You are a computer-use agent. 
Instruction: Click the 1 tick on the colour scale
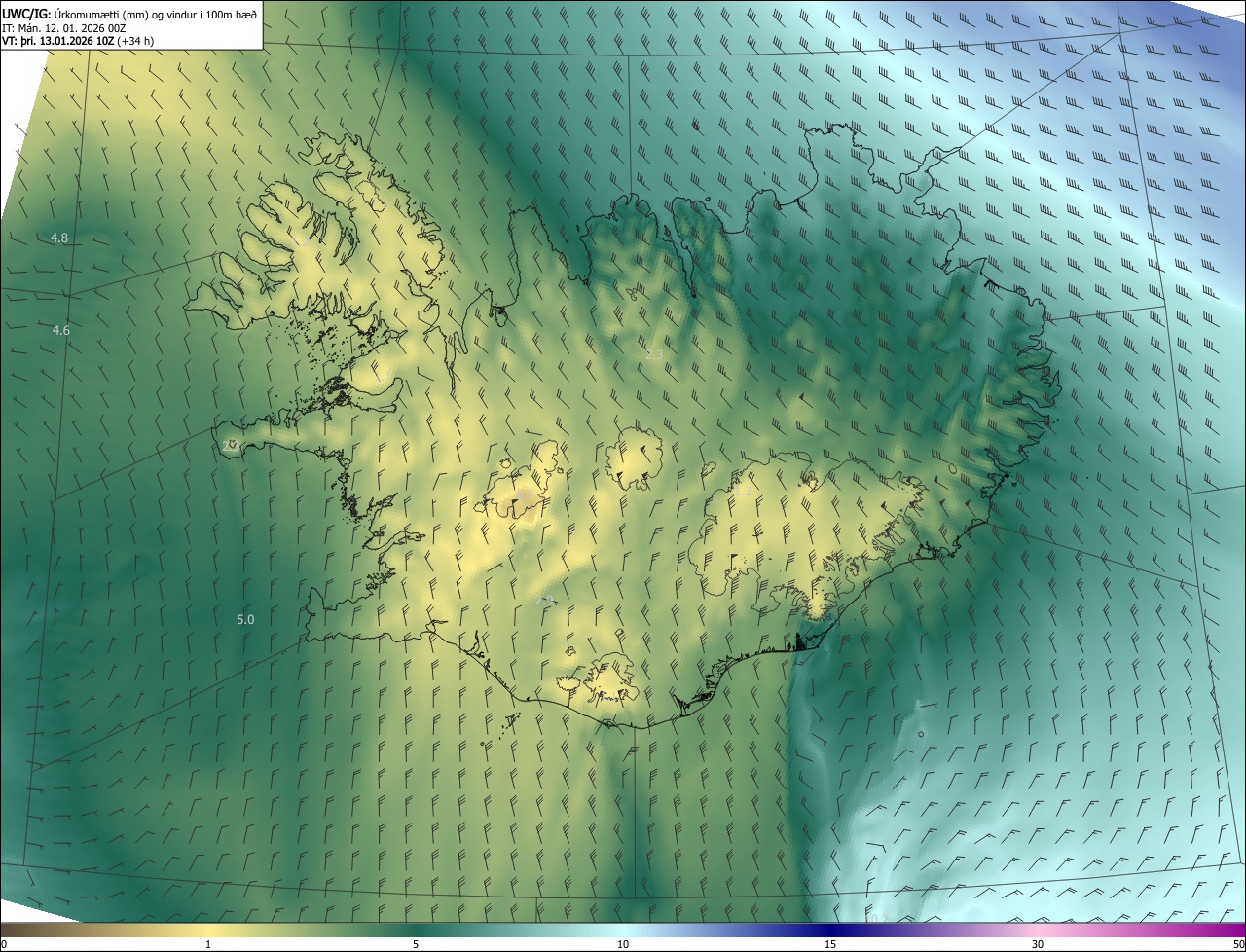[x=208, y=945]
